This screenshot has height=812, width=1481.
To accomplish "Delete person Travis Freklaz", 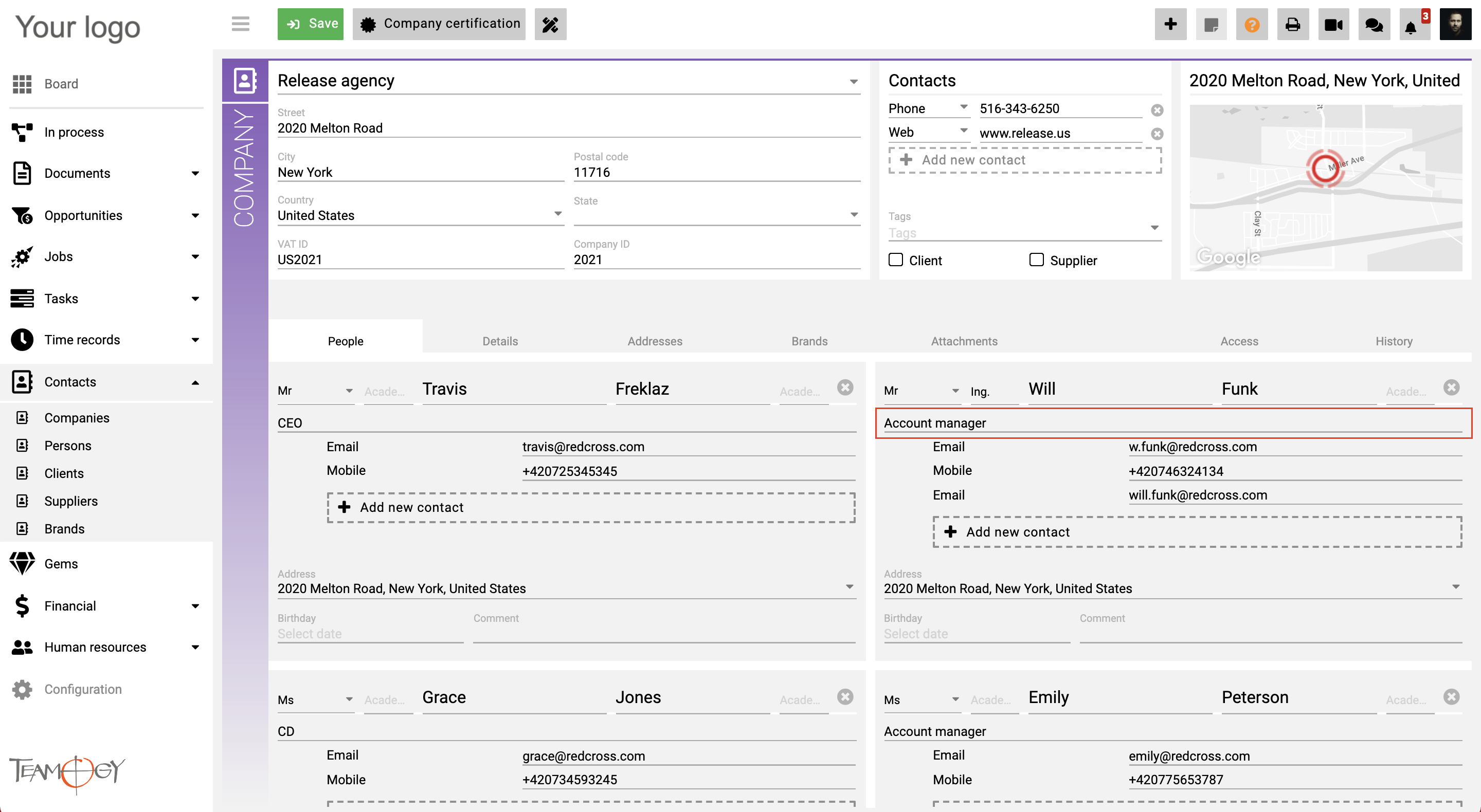I will point(845,388).
